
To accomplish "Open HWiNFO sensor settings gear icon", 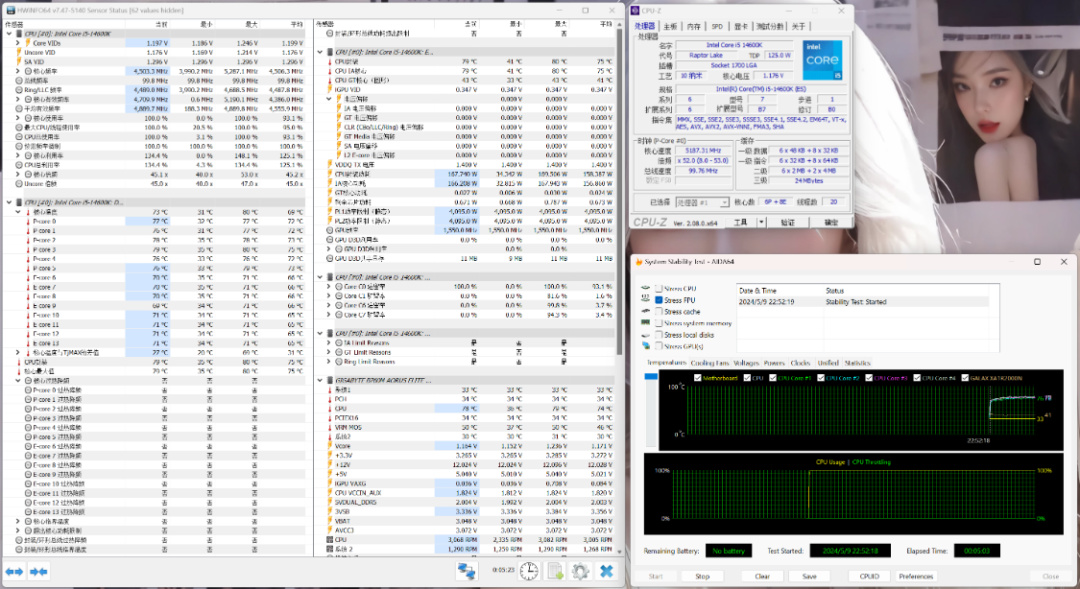I will point(579,571).
